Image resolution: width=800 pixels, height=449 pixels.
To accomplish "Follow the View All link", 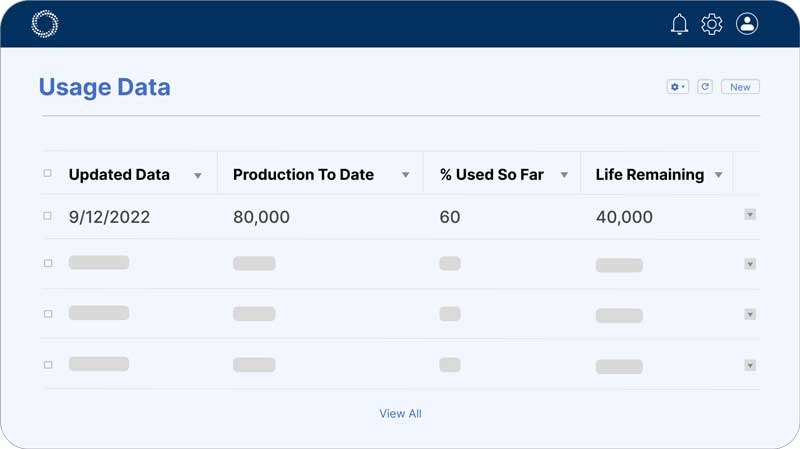I will 400,413.
